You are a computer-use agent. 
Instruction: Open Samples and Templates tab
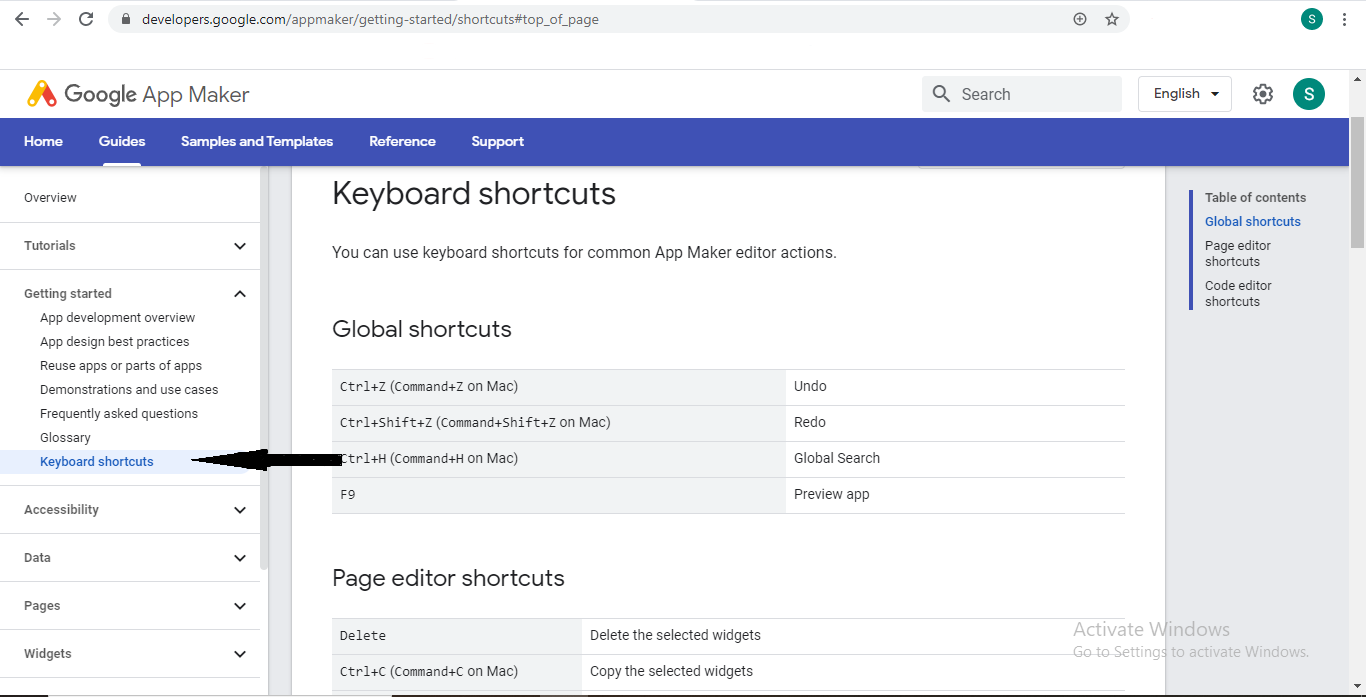tap(257, 142)
